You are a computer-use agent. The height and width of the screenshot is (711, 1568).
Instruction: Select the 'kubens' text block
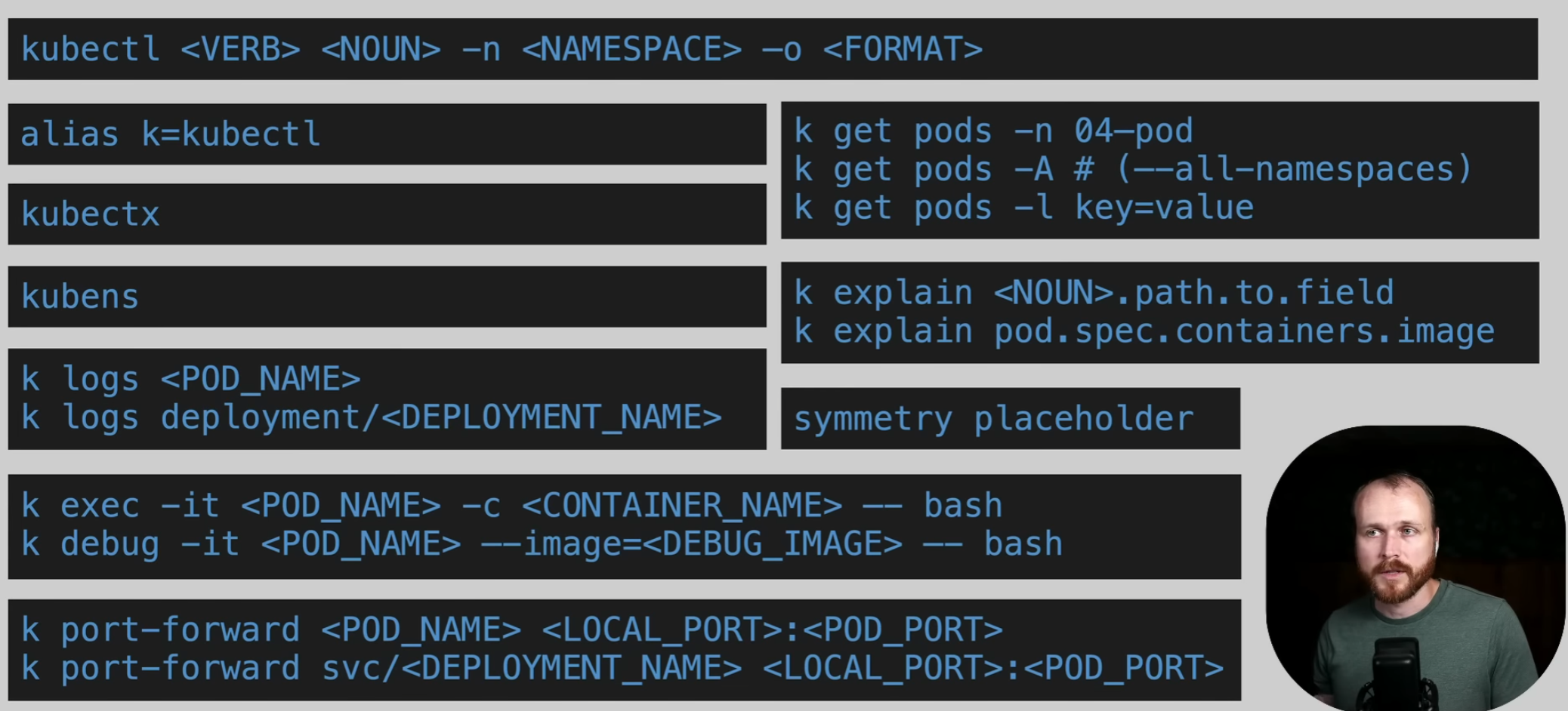tap(80, 297)
